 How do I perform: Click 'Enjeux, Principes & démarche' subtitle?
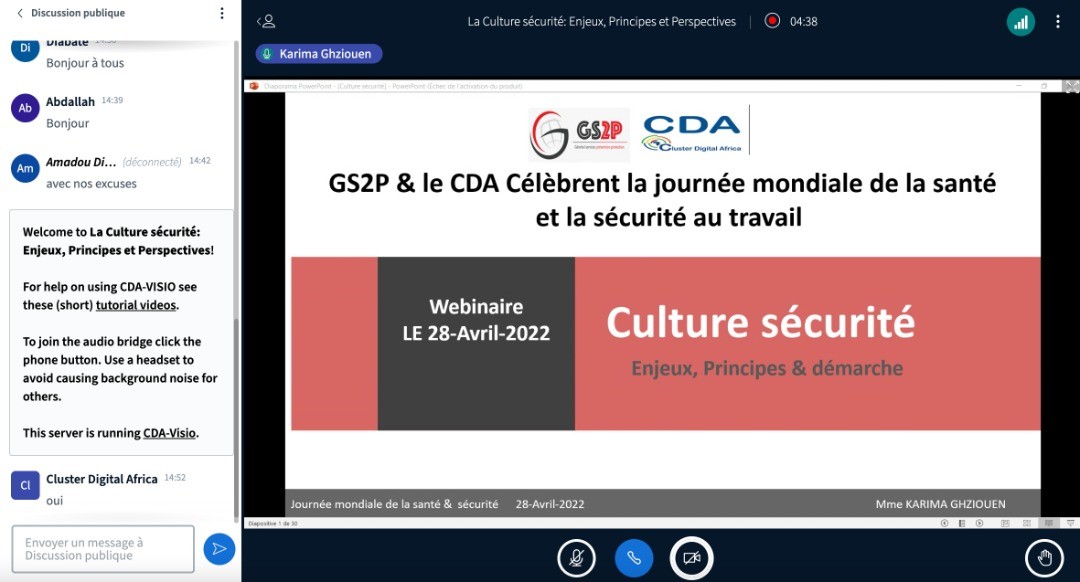(x=767, y=368)
